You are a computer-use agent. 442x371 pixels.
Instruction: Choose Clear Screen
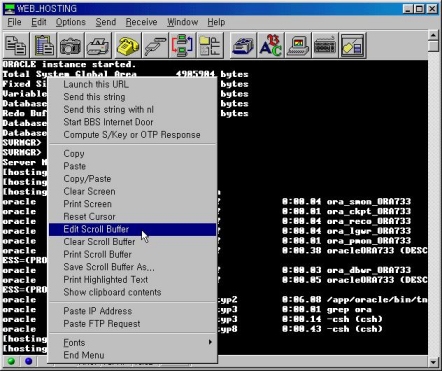[x=132, y=192]
